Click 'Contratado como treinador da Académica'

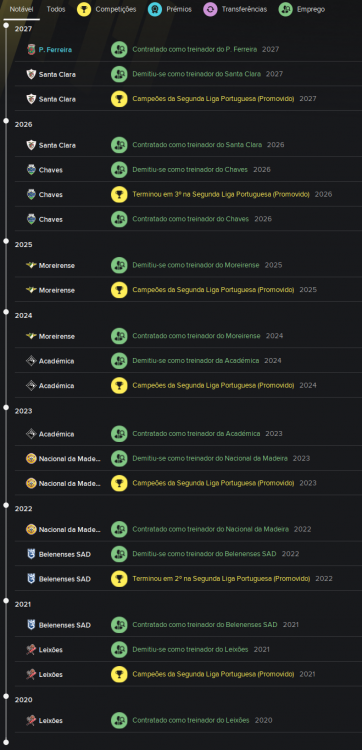point(197,434)
